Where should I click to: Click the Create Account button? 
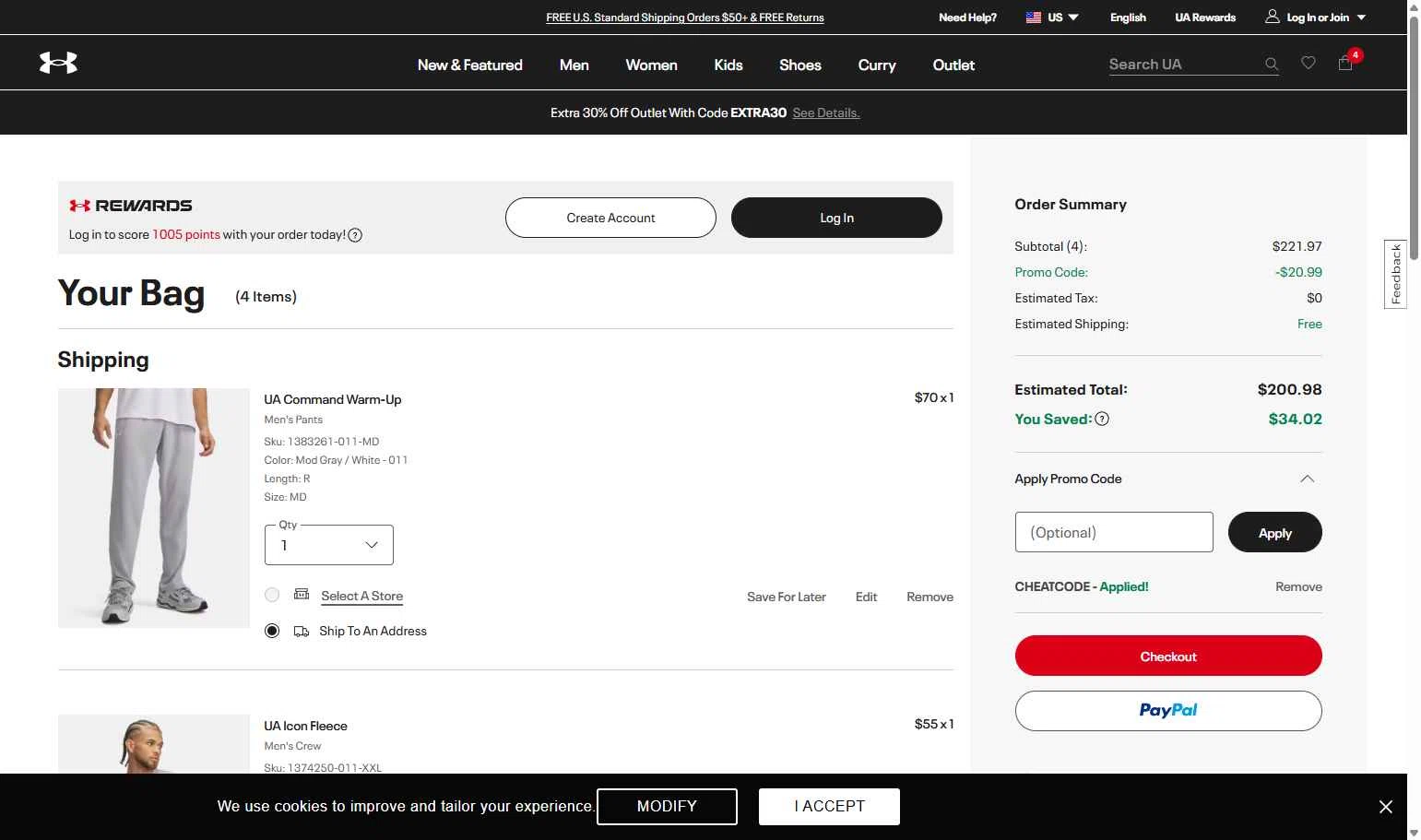(610, 218)
